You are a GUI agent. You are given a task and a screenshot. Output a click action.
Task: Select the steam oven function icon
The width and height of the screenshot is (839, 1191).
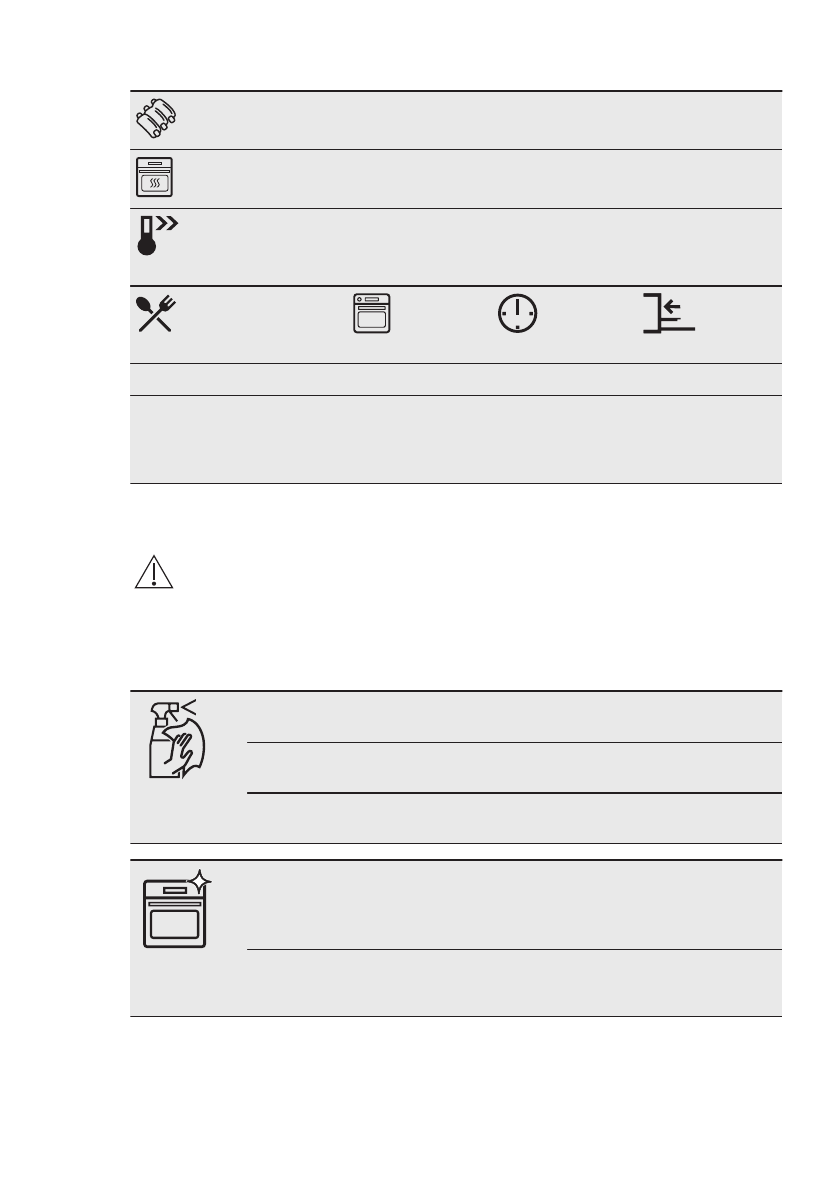click(153, 179)
